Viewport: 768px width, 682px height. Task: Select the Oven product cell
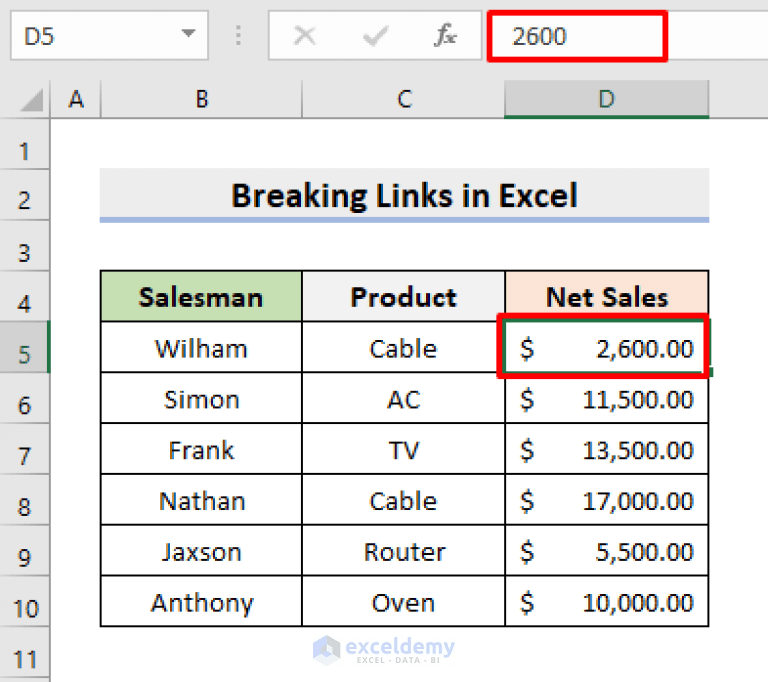coord(404,602)
